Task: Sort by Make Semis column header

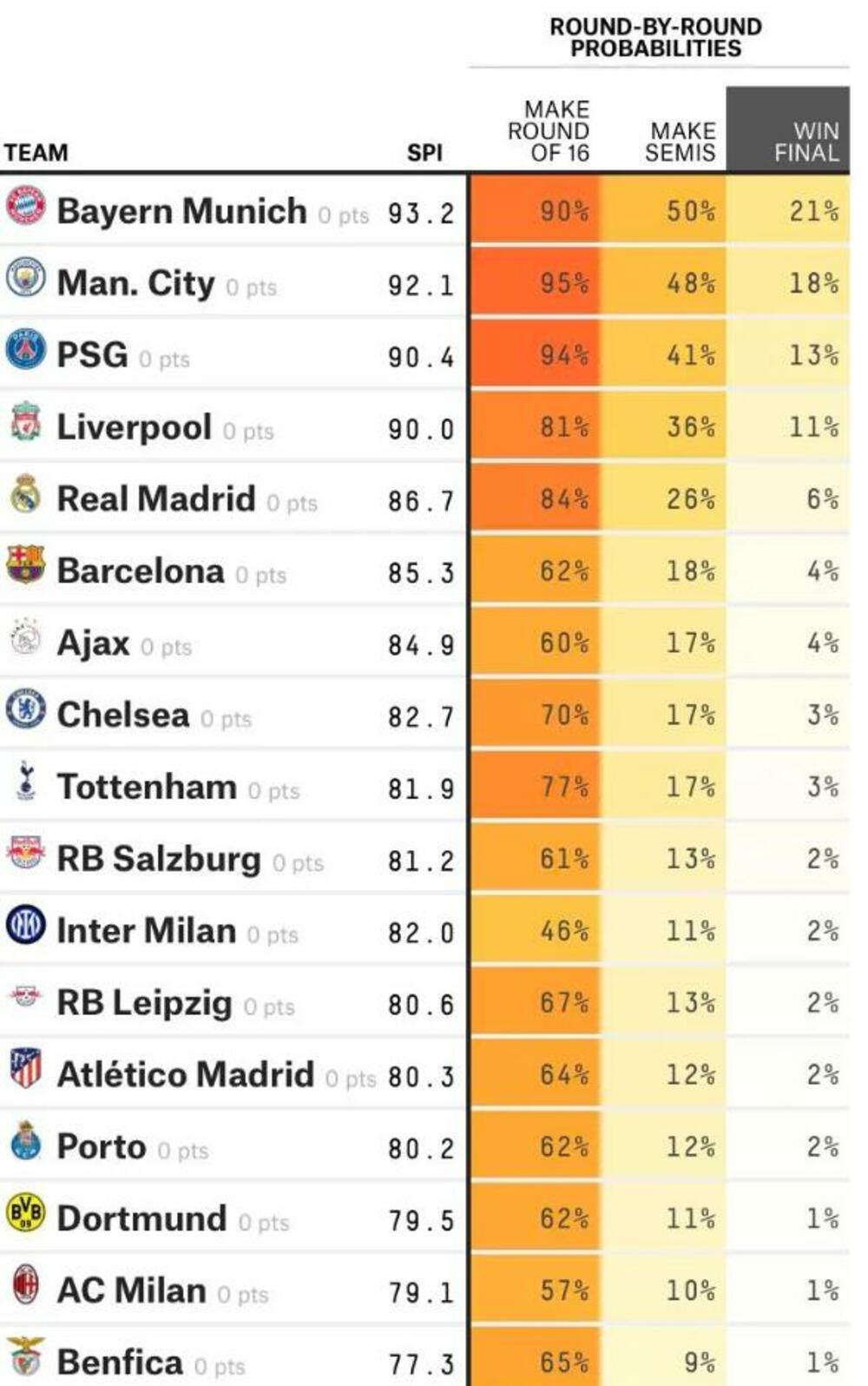Action: coord(681,142)
